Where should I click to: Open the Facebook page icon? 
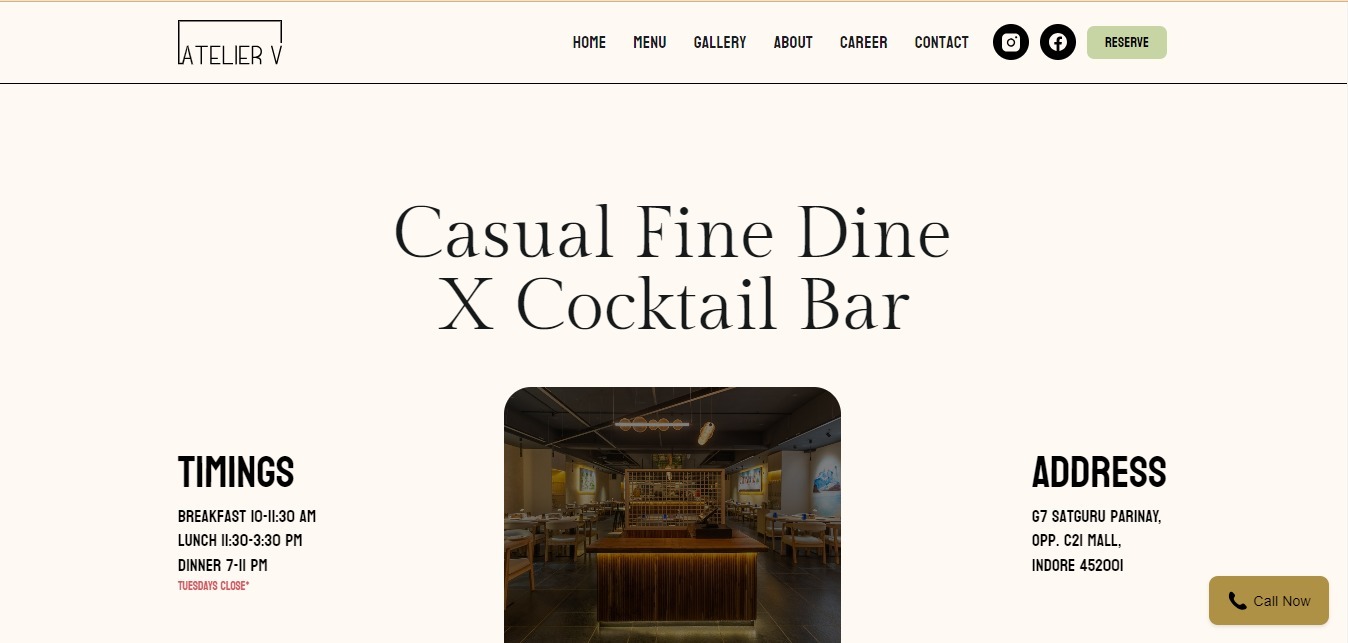[1058, 42]
